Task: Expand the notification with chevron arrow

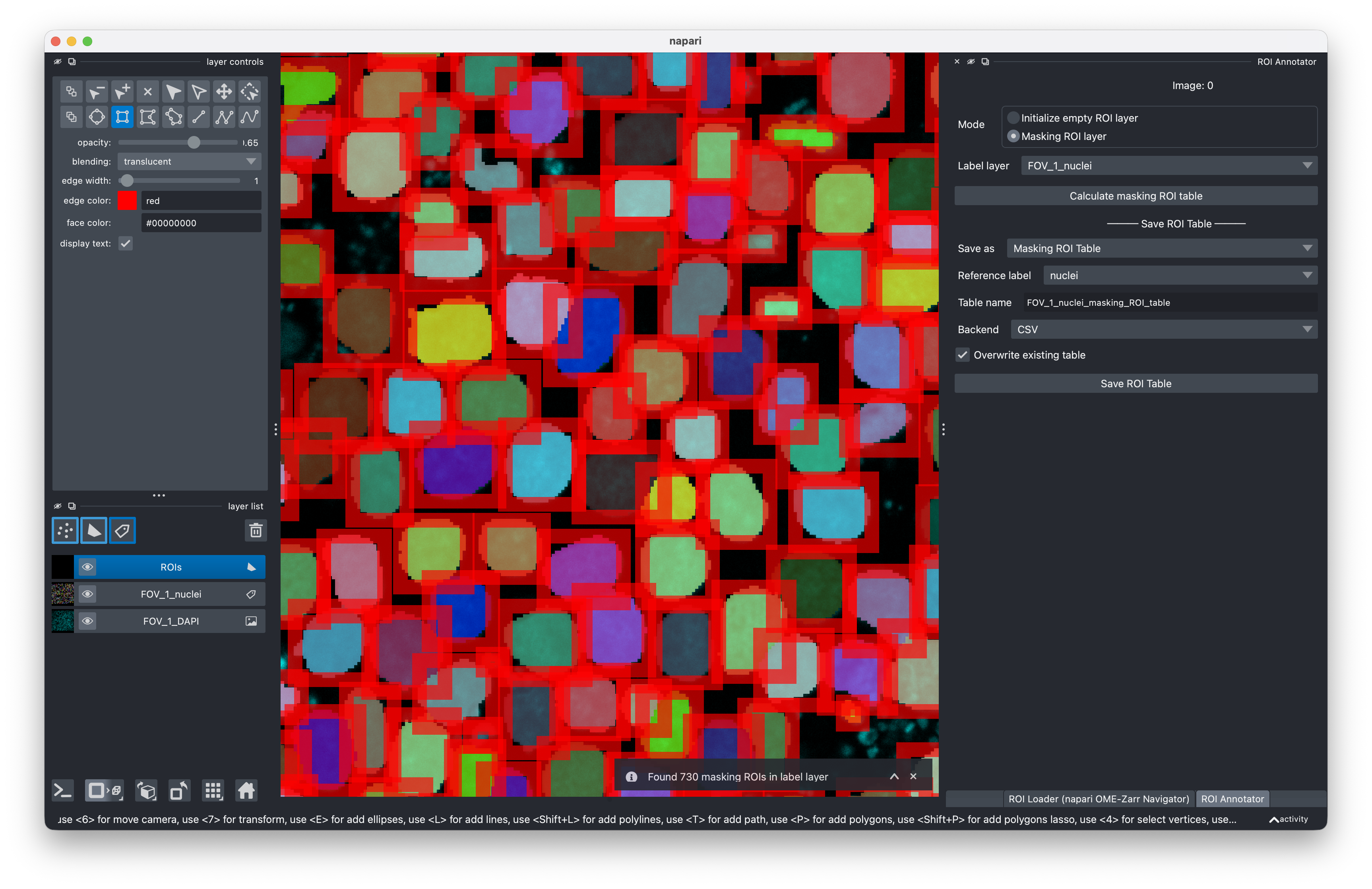Action: tap(894, 776)
